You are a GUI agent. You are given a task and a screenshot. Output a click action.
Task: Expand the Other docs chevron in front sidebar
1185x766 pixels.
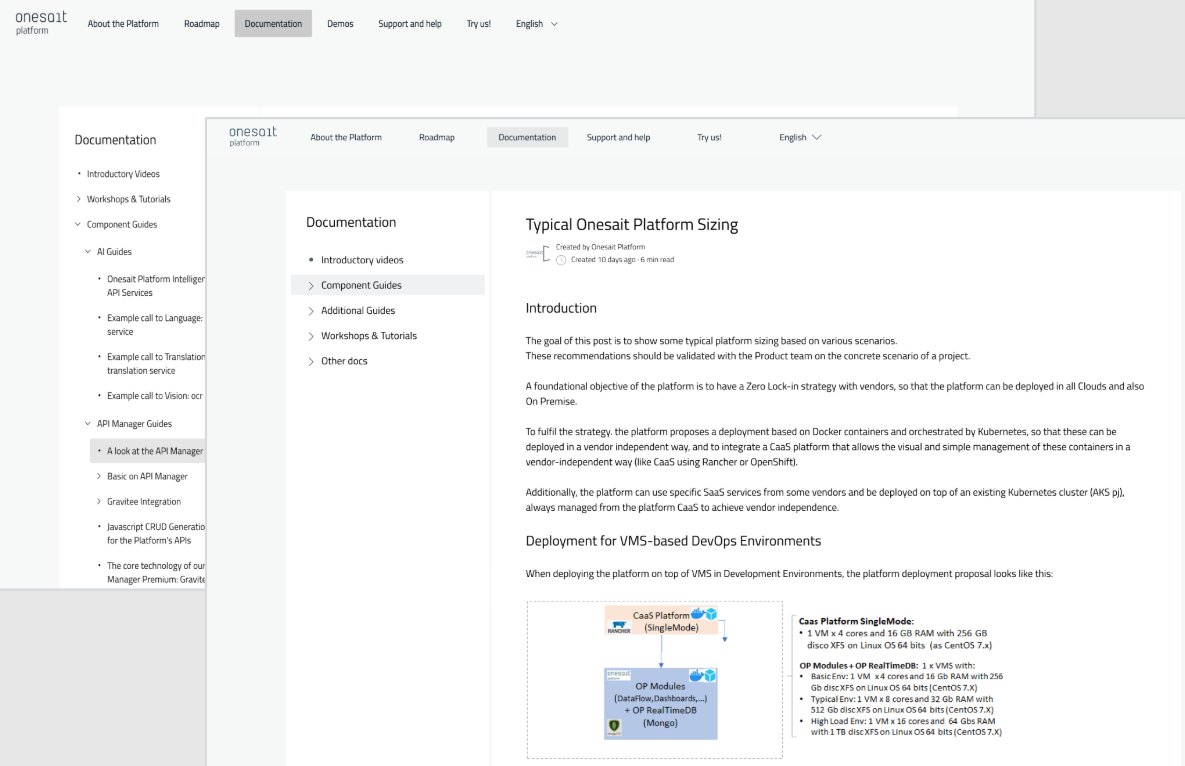point(311,361)
